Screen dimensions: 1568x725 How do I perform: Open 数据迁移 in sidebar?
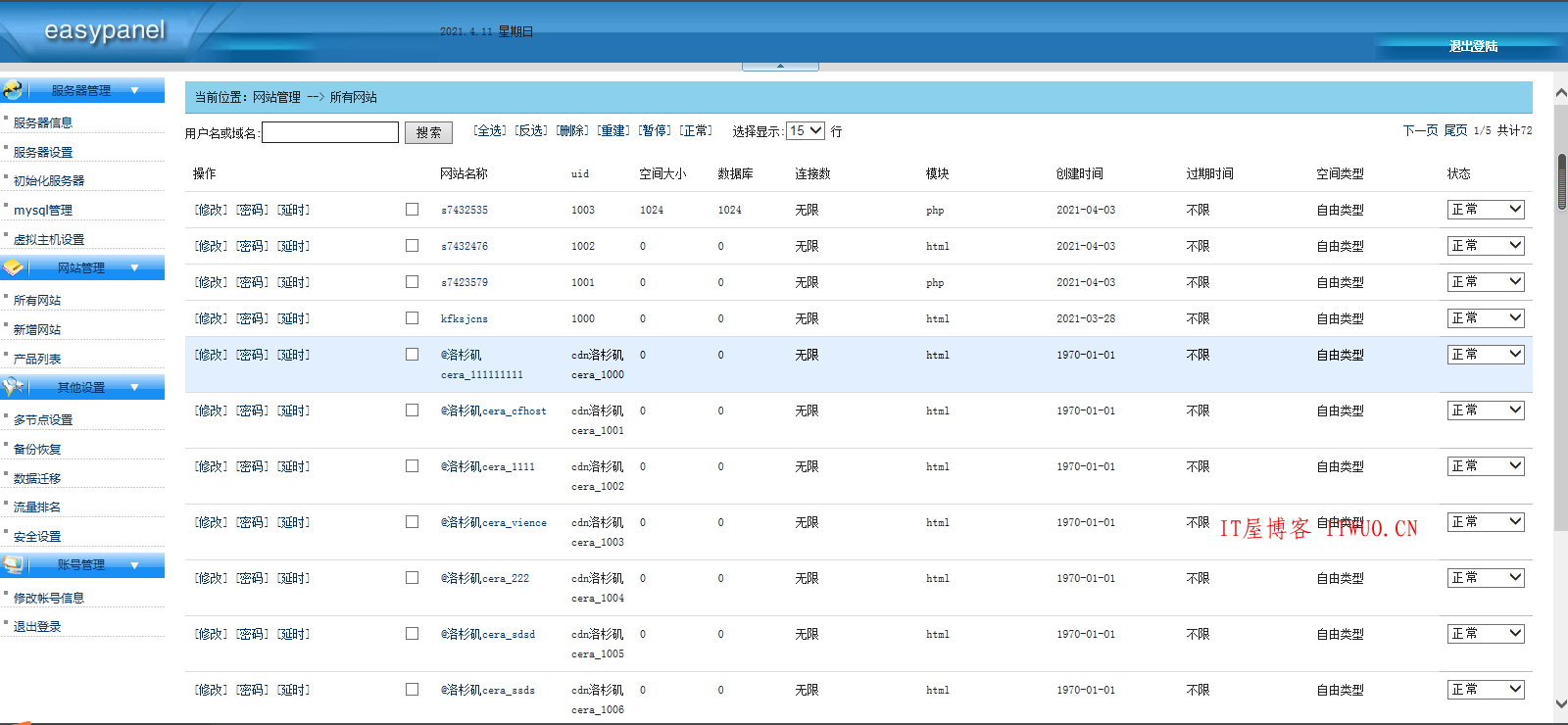pos(37,478)
